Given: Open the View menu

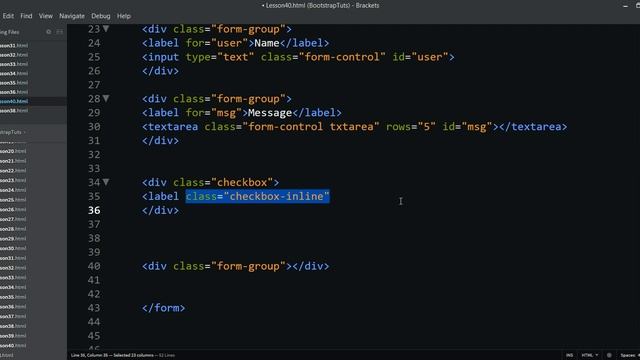Looking at the screenshot, I should tap(46, 16).
